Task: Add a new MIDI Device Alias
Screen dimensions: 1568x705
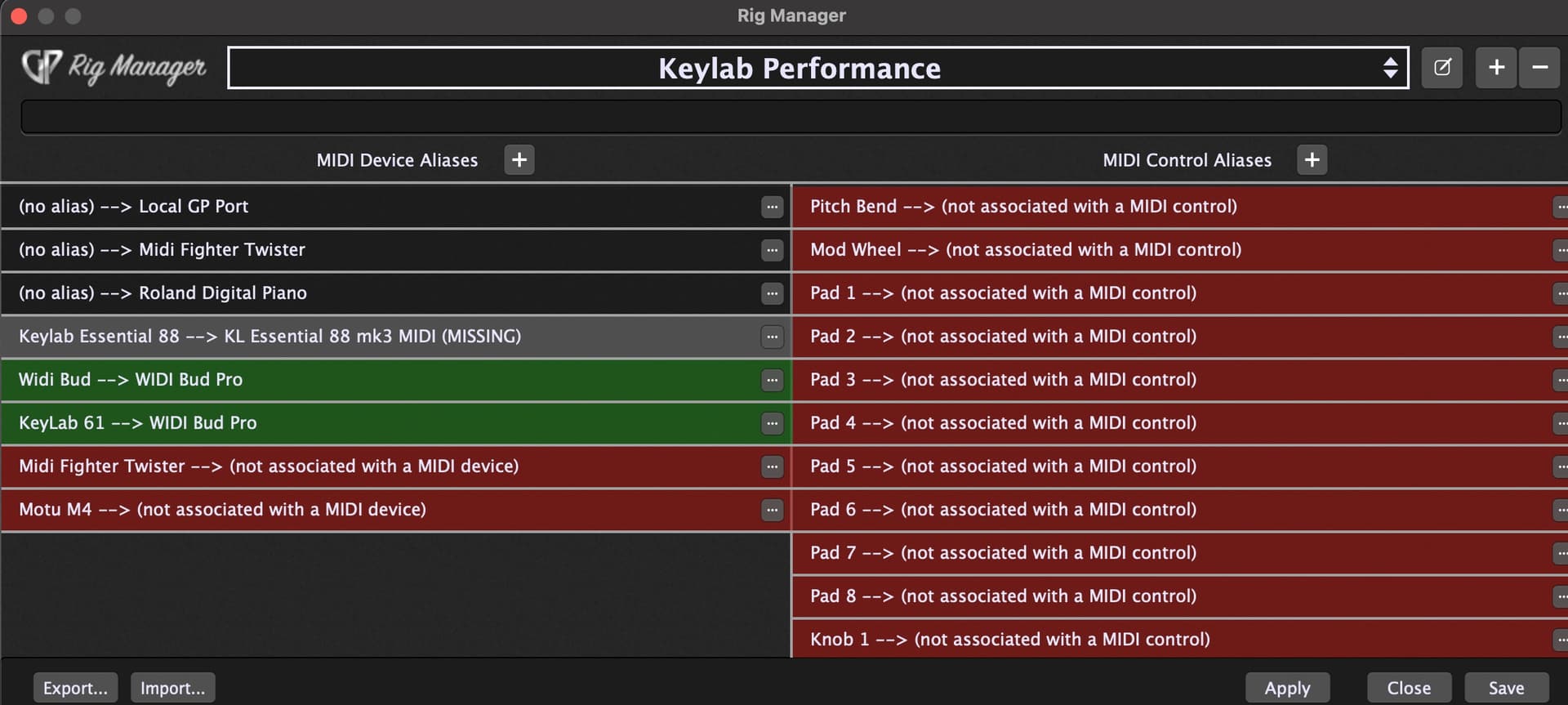Action: tap(519, 159)
